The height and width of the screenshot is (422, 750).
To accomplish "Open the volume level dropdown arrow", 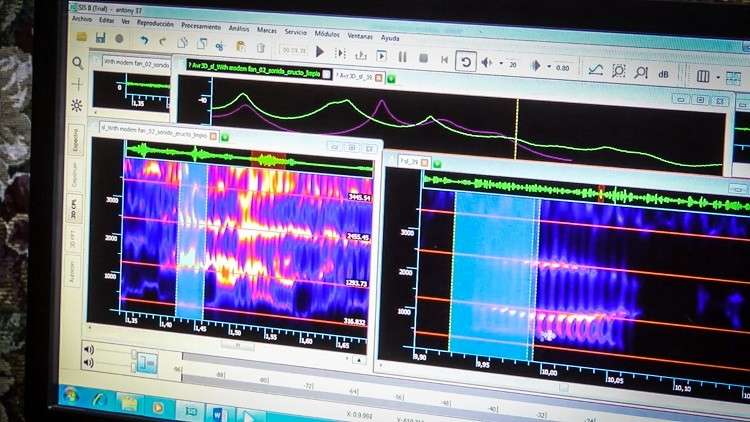I will pos(501,63).
